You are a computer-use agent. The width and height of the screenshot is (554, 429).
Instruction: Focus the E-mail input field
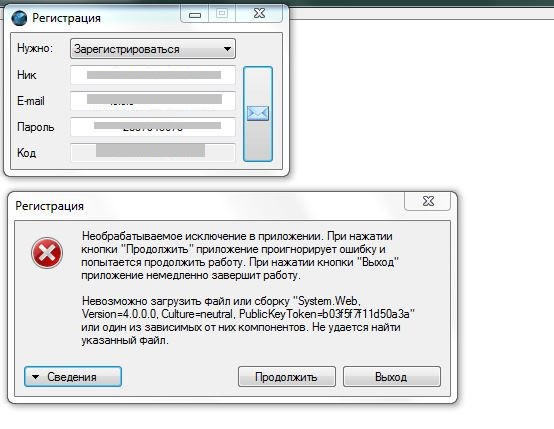click(153, 101)
